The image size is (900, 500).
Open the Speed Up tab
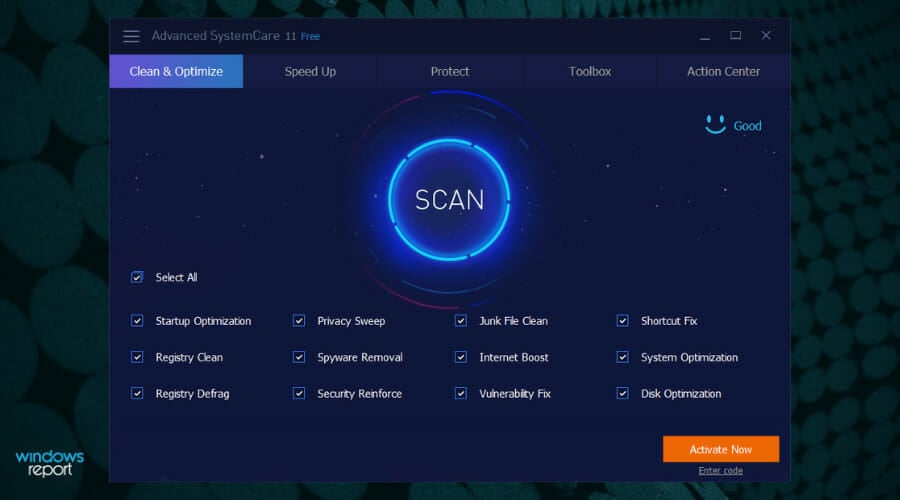click(x=310, y=71)
